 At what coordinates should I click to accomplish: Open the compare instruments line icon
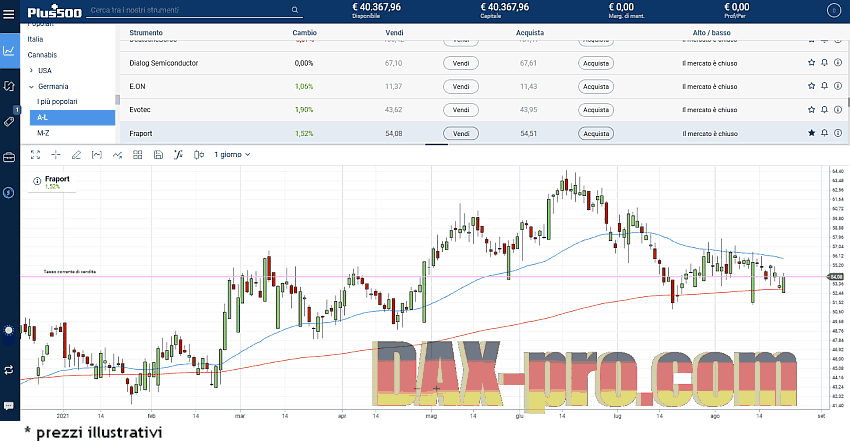coord(117,155)
